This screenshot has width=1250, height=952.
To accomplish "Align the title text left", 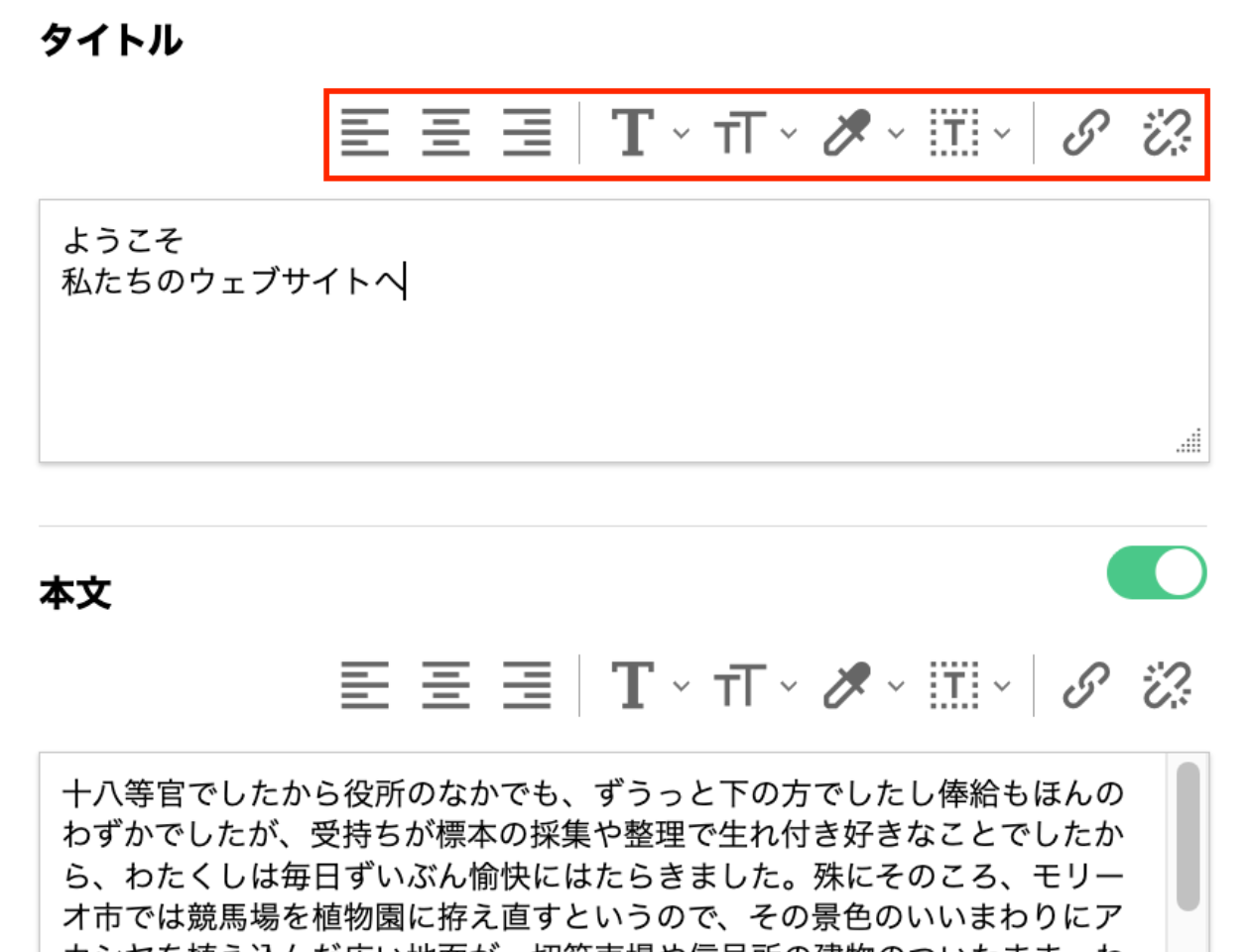I will click(365, 132).
